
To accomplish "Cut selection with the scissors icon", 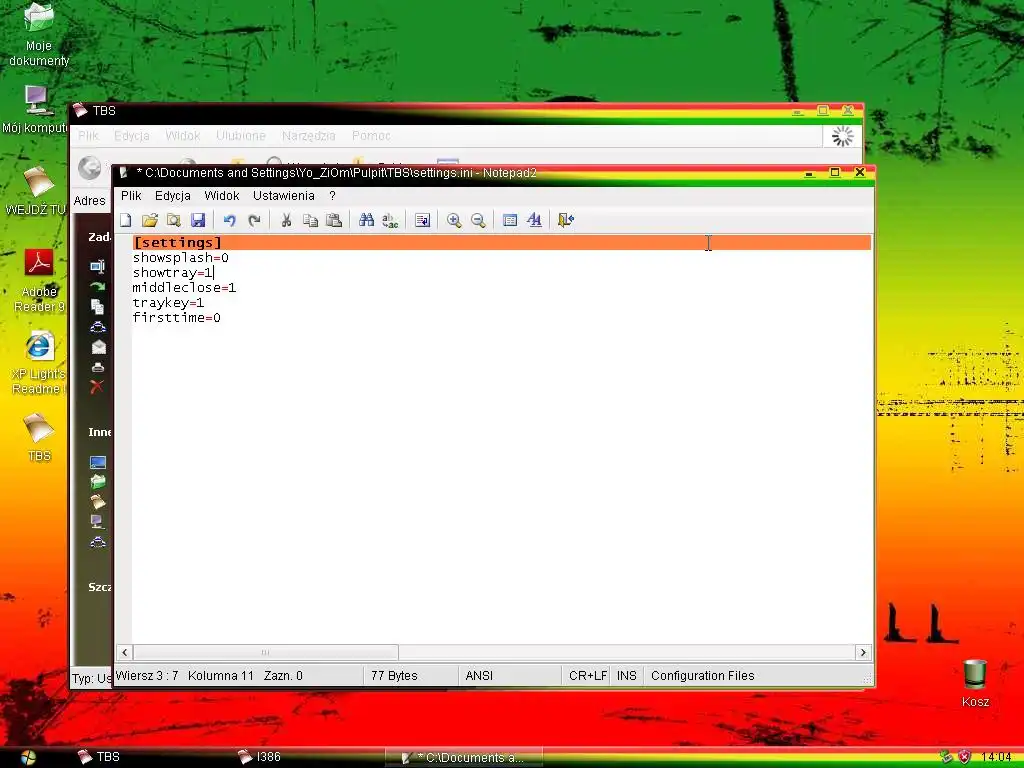I will pos(286,220).
